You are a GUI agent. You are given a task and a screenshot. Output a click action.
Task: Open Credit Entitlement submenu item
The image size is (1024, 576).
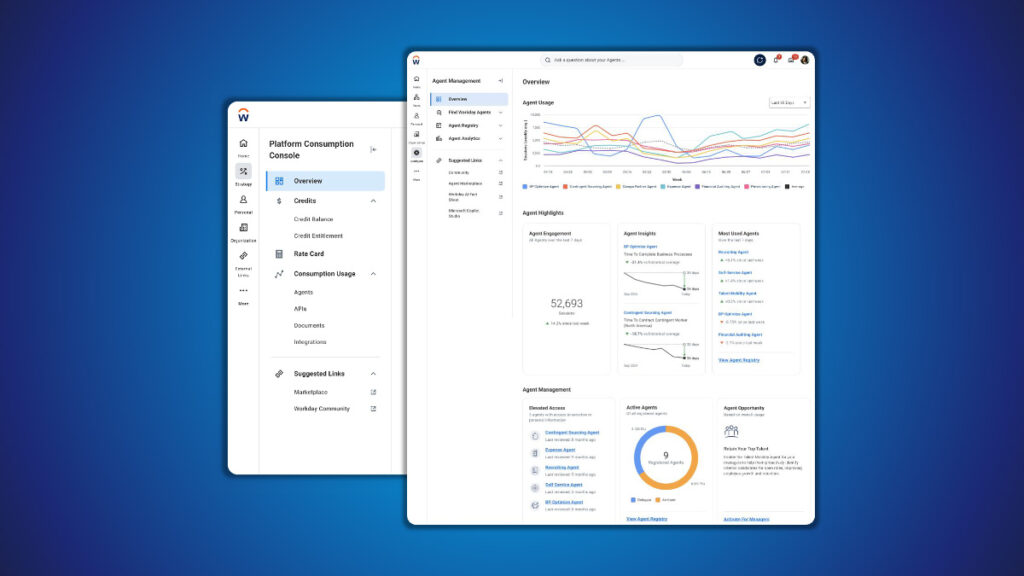click(x=318, y=236)
